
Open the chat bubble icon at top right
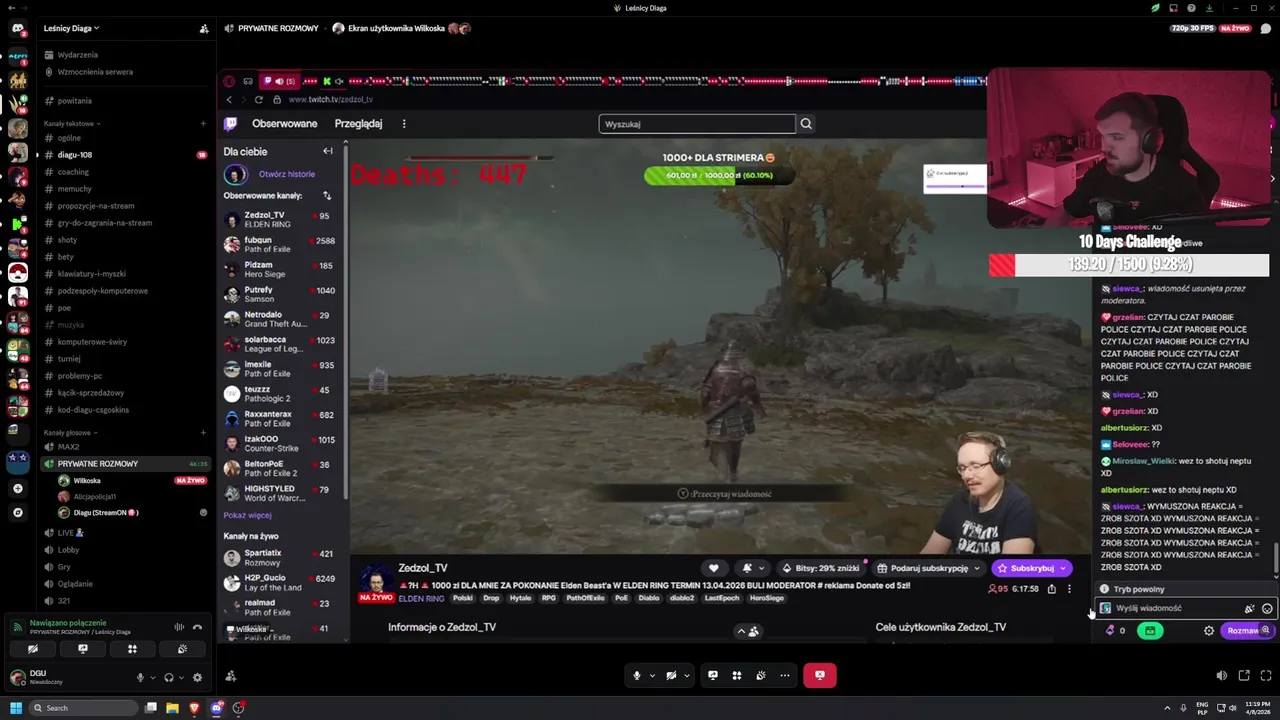pos(1265,28)
